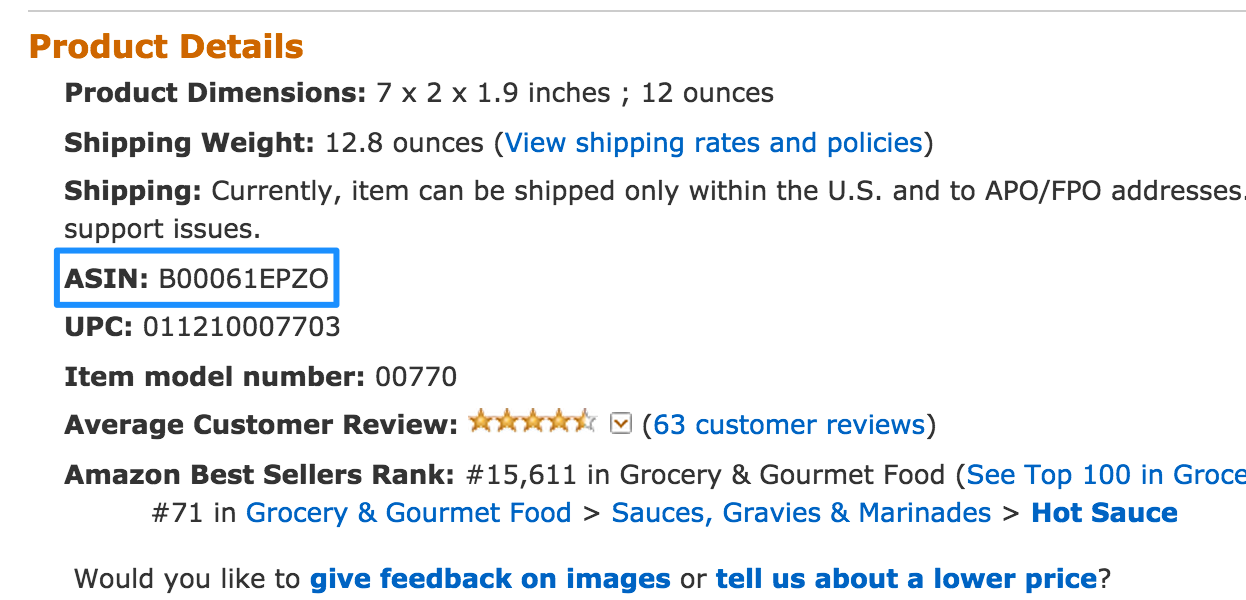Click tell us about a lower price

[906, 578]
